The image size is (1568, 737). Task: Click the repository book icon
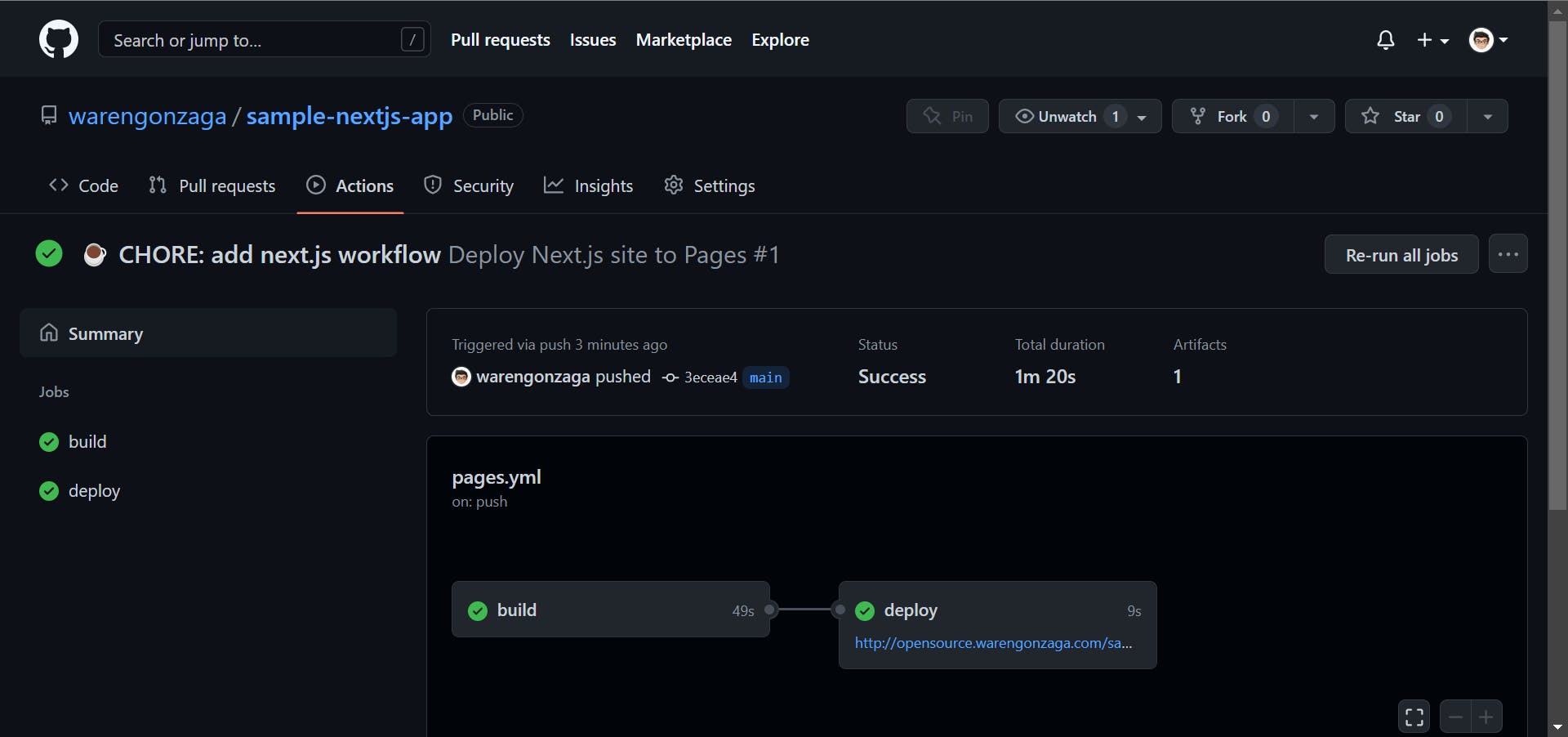click(x=49, y=115)
